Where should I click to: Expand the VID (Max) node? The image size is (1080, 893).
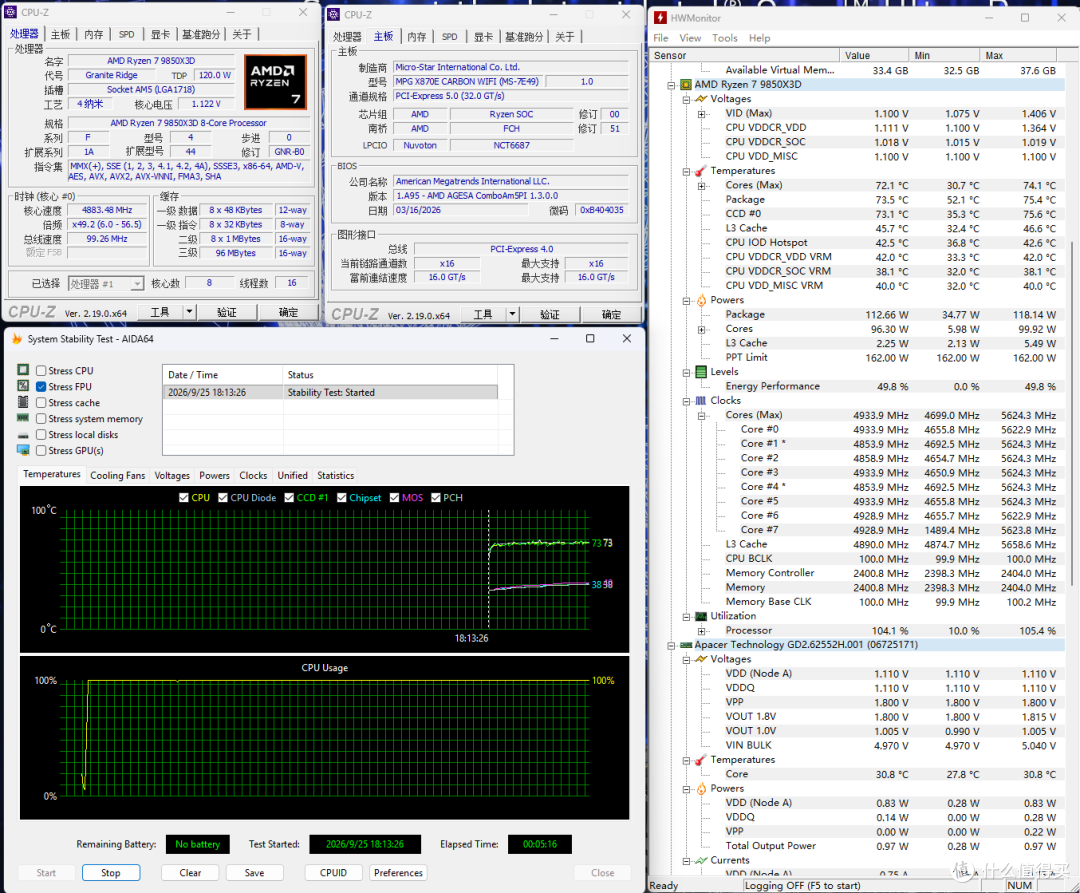(x=701, y=114)
